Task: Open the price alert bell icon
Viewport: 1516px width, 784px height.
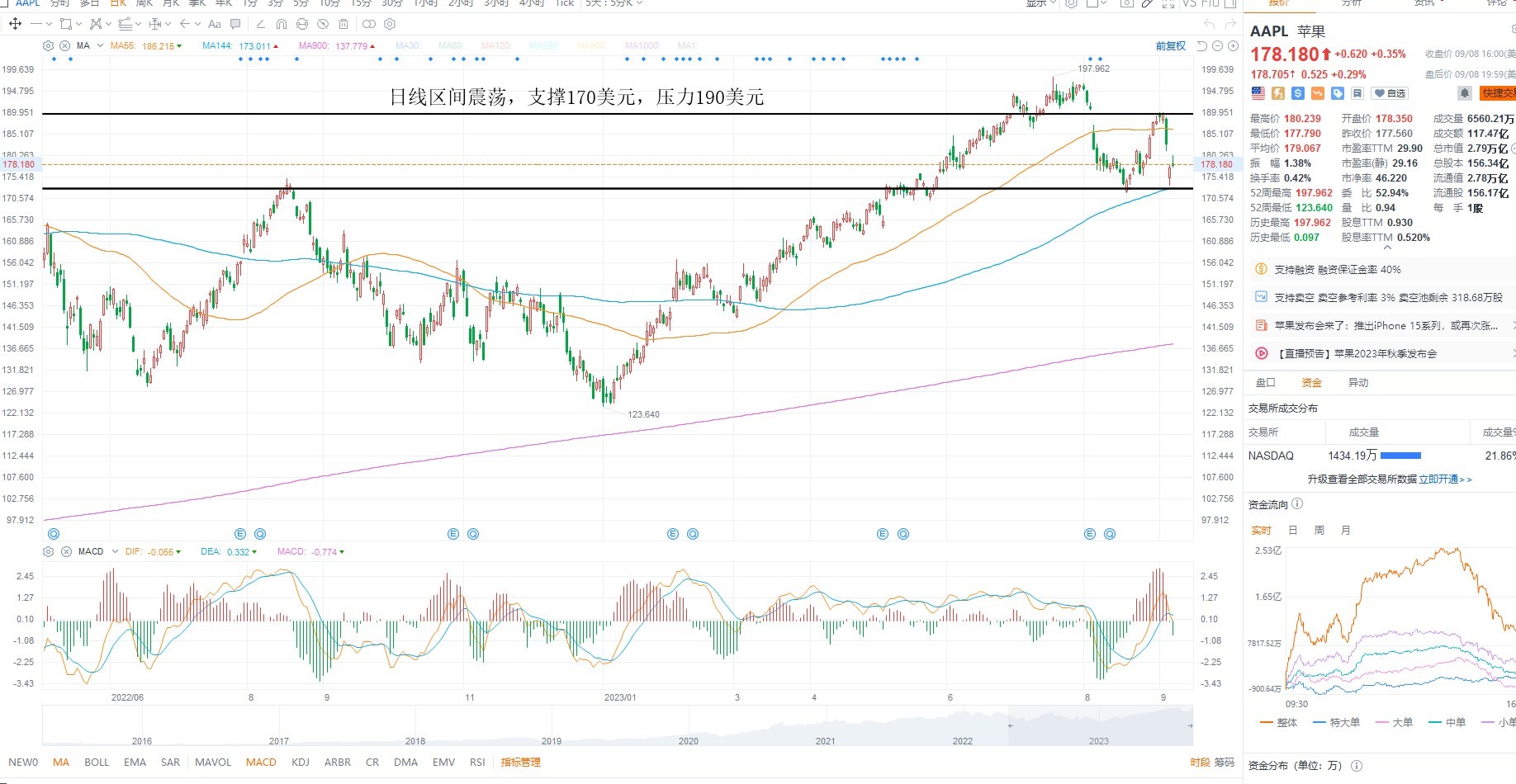Action: click(x=1464, y=93)
